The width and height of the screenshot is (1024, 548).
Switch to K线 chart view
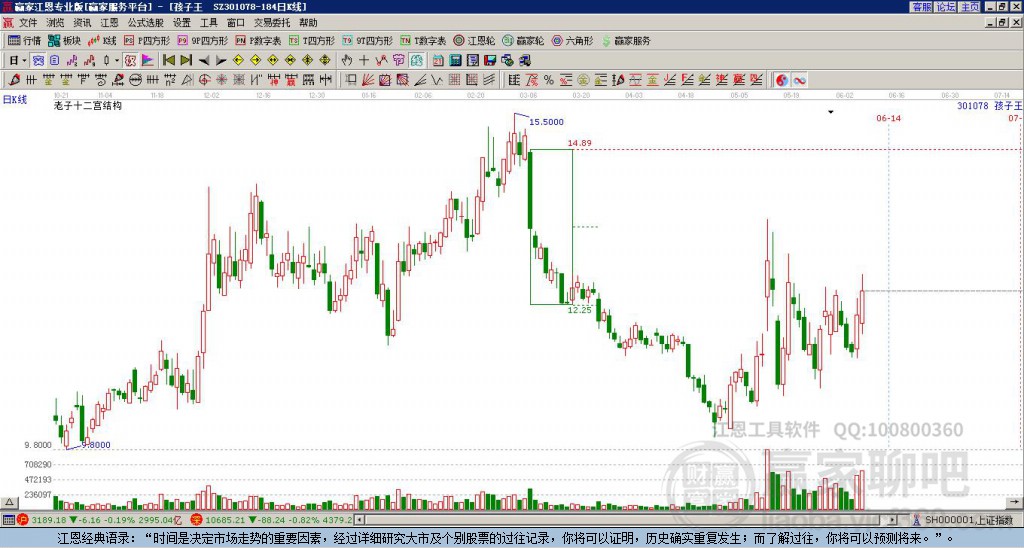101,40
